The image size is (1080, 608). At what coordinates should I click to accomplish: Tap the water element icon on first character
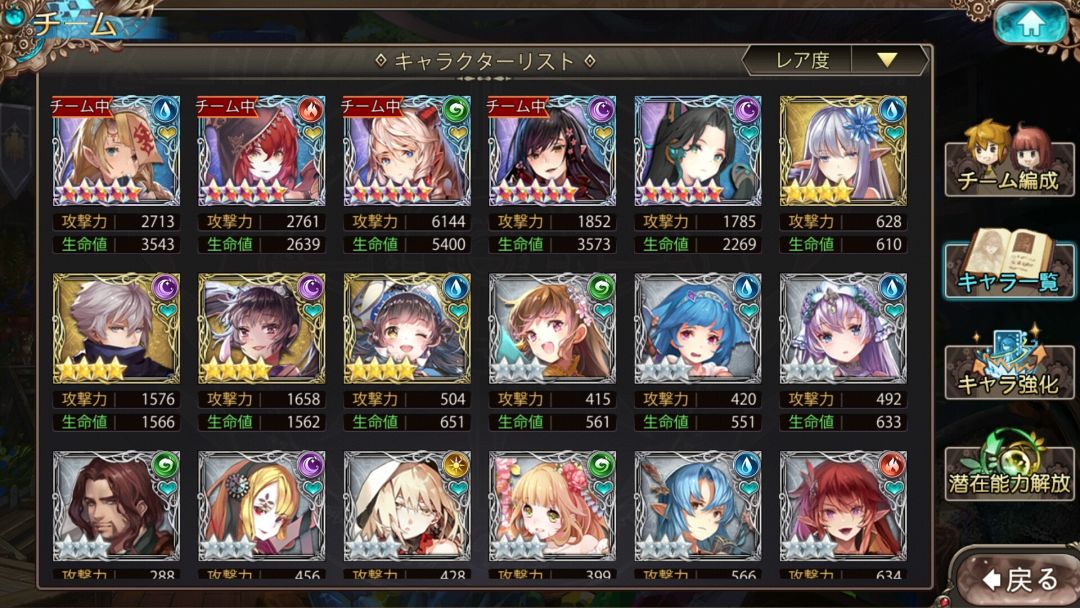click(165, 109)
